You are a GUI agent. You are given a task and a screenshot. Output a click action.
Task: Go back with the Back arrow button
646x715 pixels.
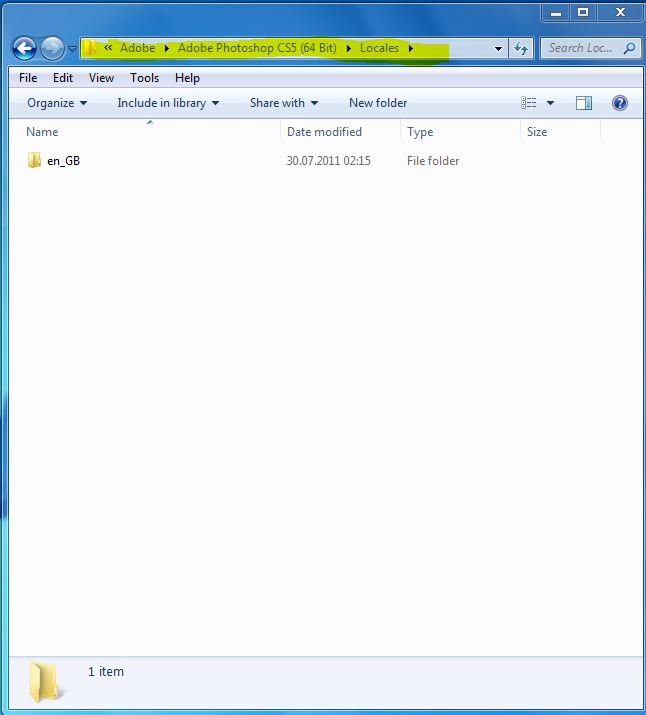tap(24, 48)
